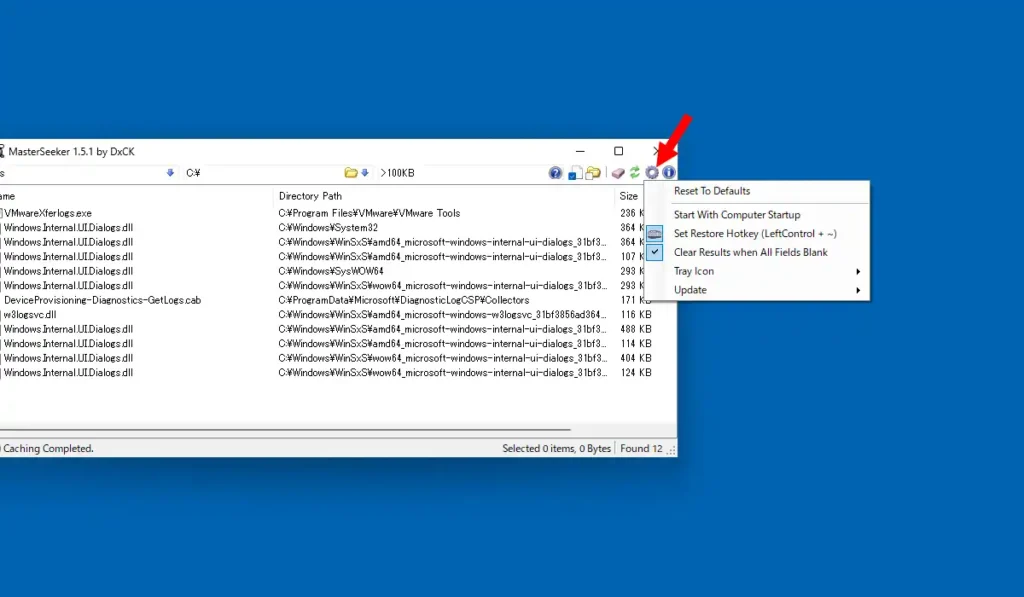1024x597 pixels.
Task: Select the VMwareXferlogs.exe row
Action: tap(48, 213)
